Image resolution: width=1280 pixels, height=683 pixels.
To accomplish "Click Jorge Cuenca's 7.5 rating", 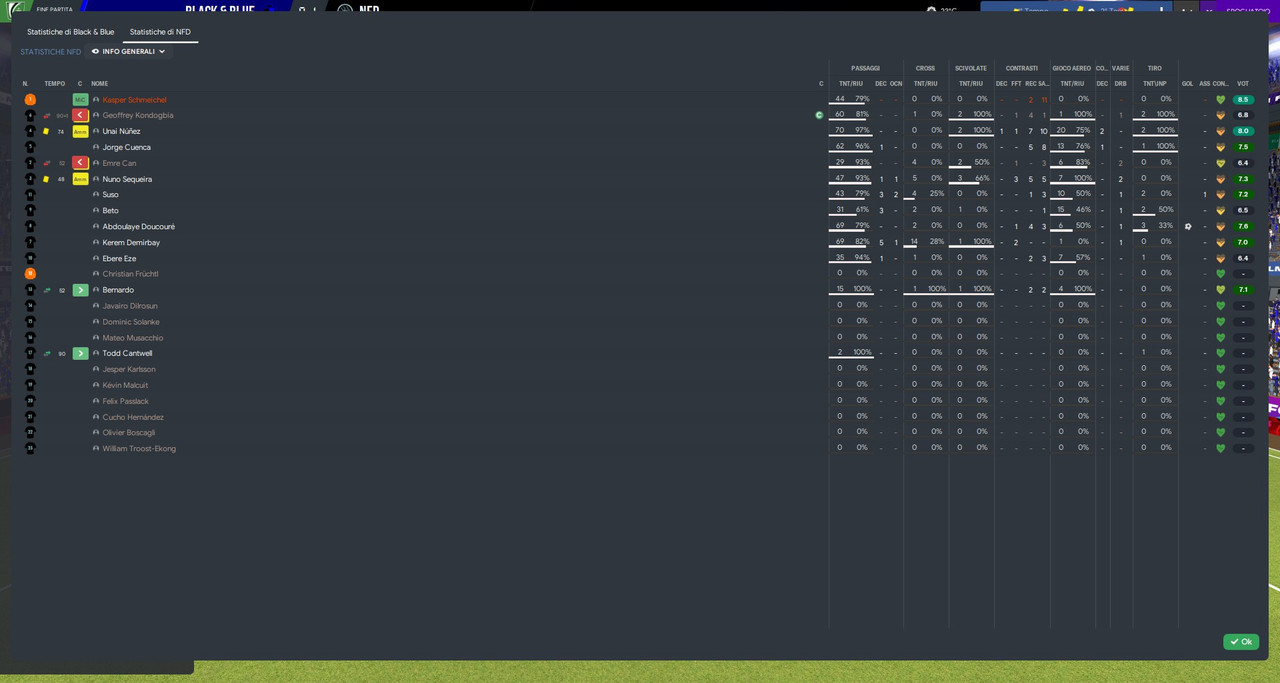I will click(1243, 147).
